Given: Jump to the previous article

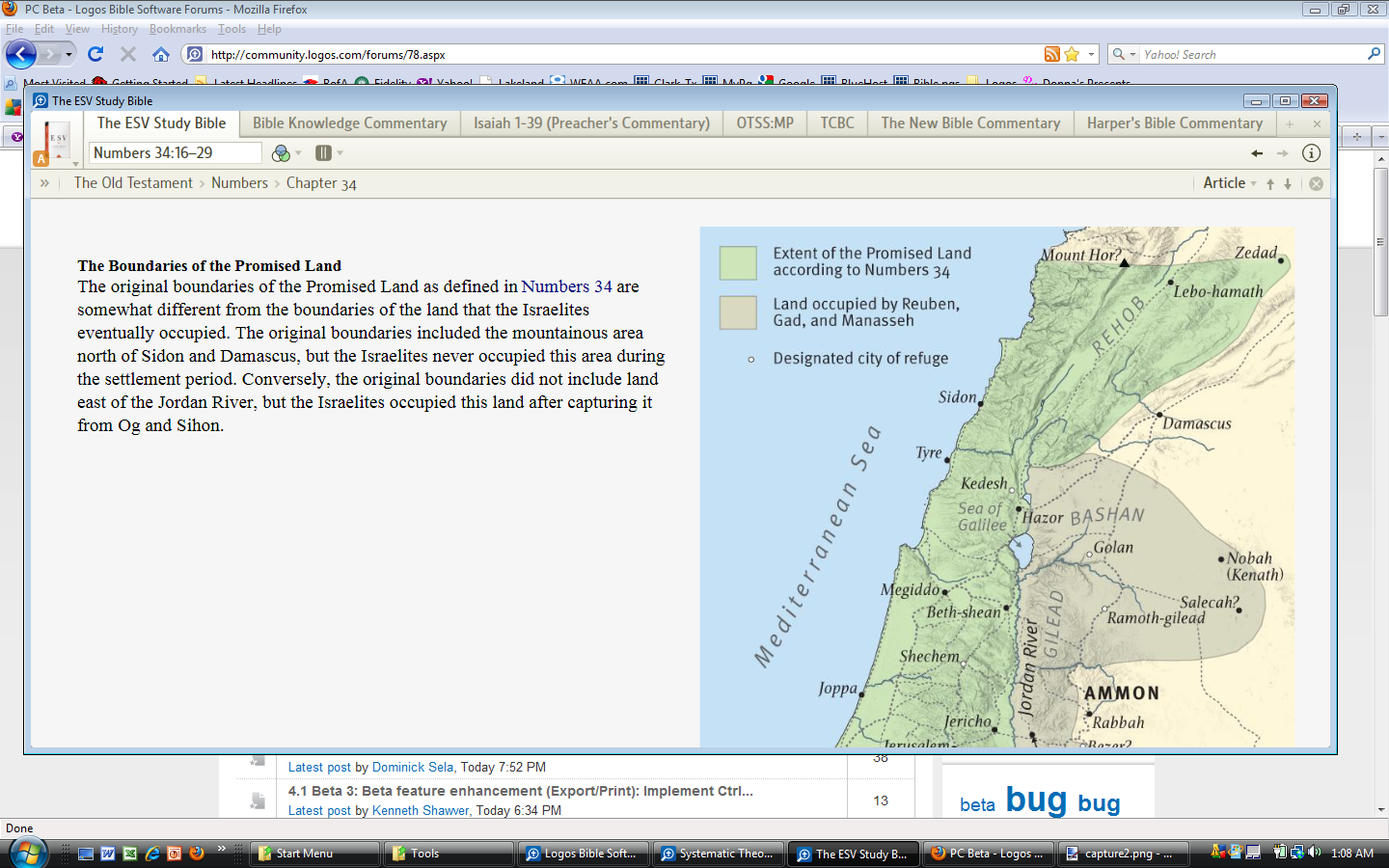Looking at the screenshot, I should pos(1270,183).
